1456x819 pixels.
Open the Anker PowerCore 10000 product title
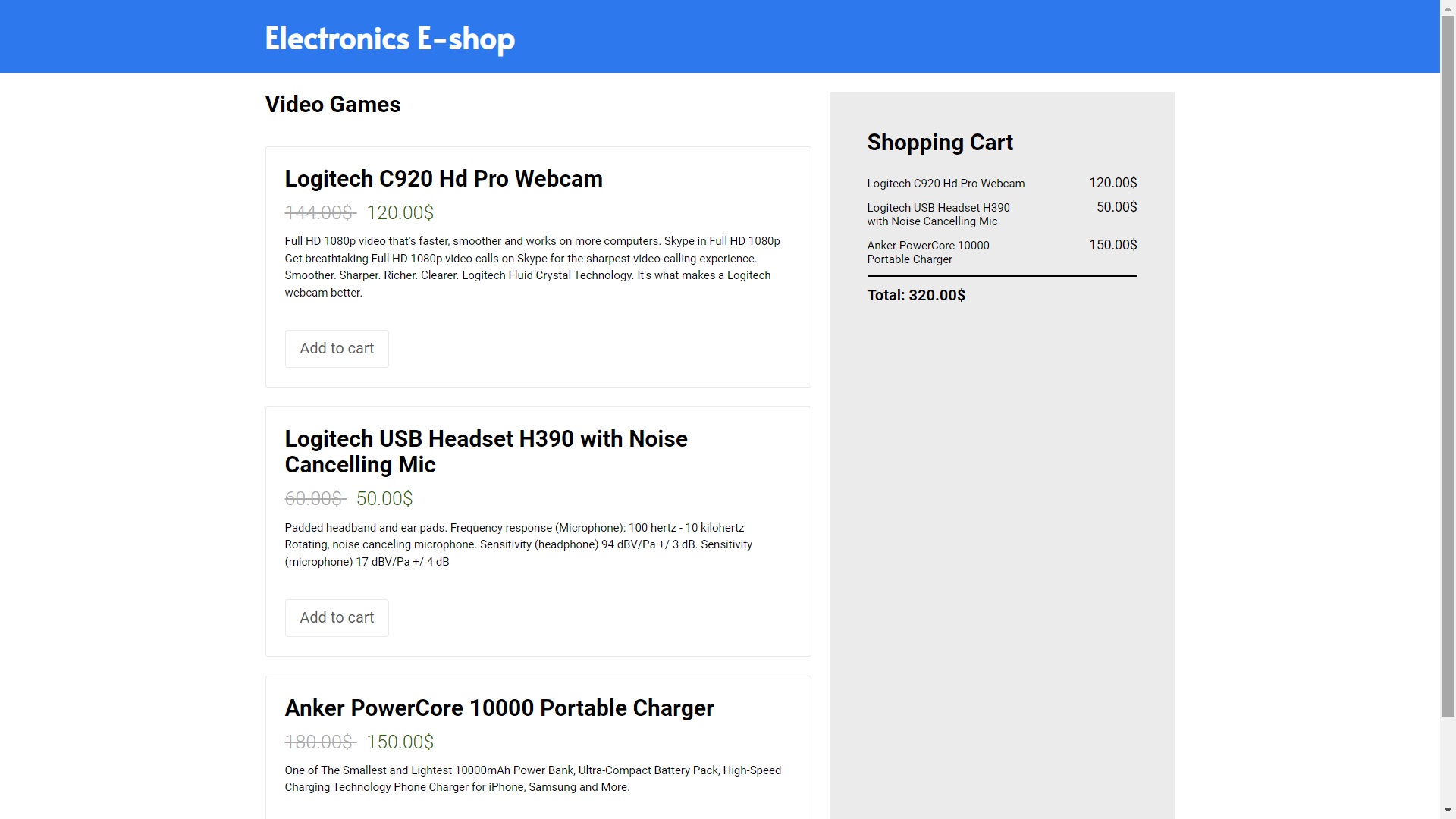499,708
